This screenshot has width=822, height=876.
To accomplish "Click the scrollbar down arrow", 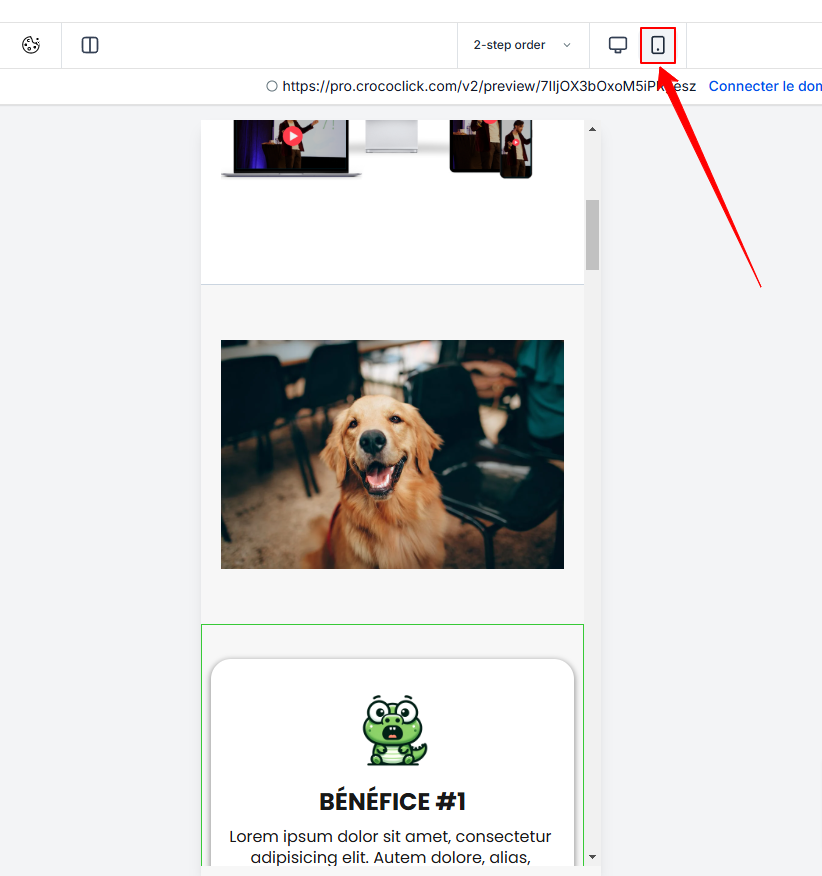I will (592, 857).
